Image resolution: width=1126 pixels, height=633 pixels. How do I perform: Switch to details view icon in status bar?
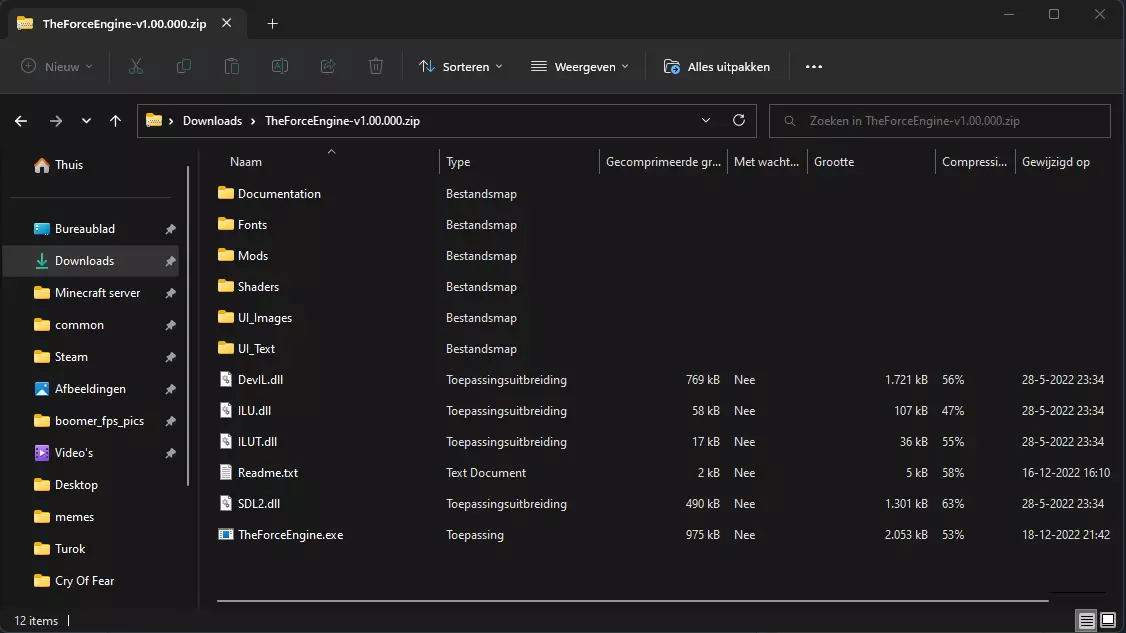1087,621
